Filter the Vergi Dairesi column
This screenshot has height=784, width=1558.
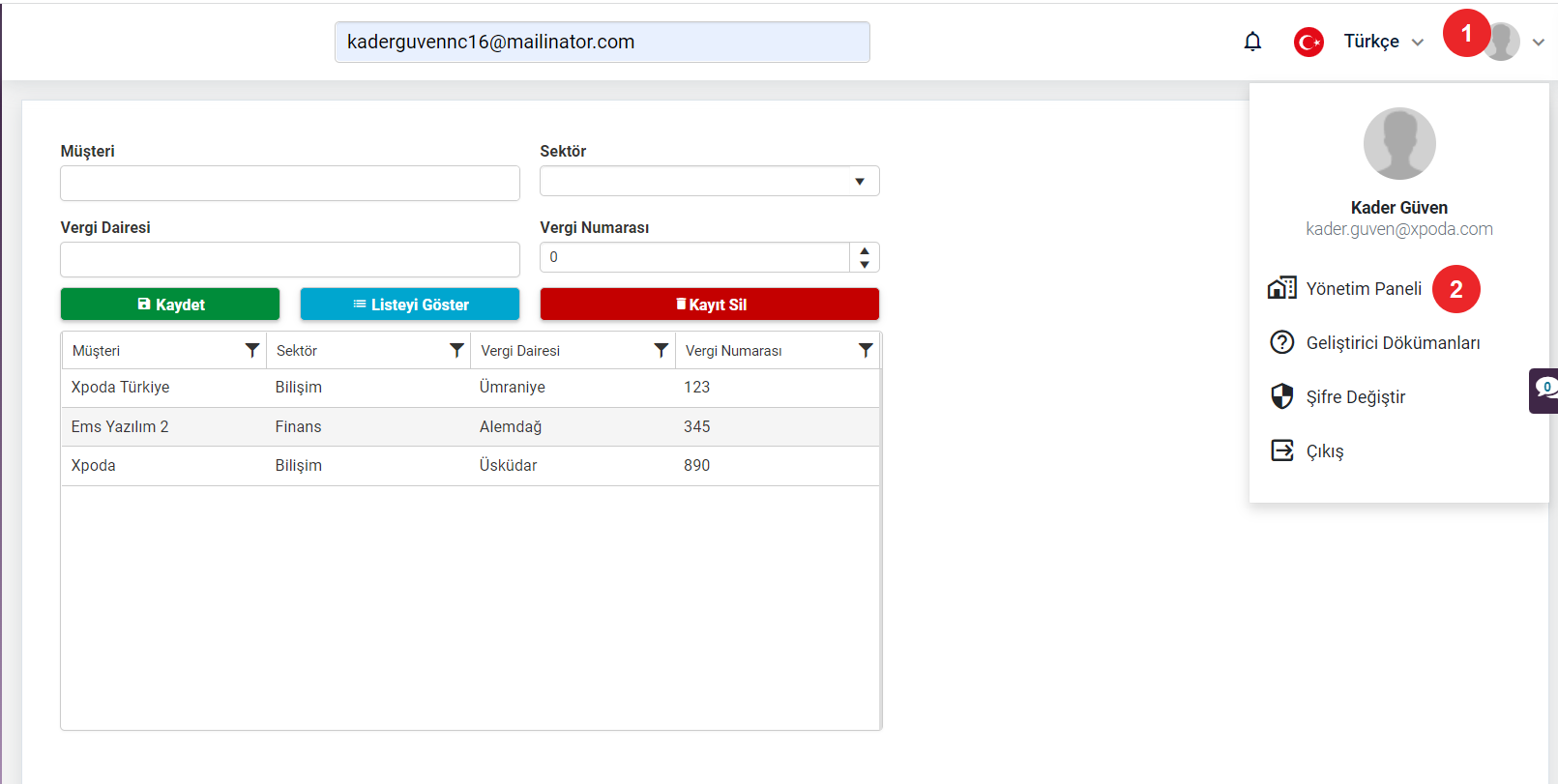pos(661,350)
